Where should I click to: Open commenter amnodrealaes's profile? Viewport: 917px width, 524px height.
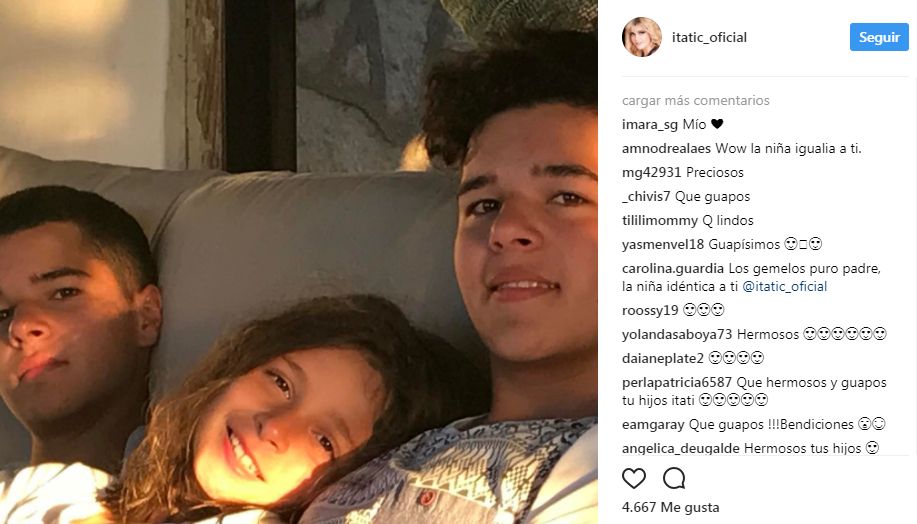coord(666,149)
